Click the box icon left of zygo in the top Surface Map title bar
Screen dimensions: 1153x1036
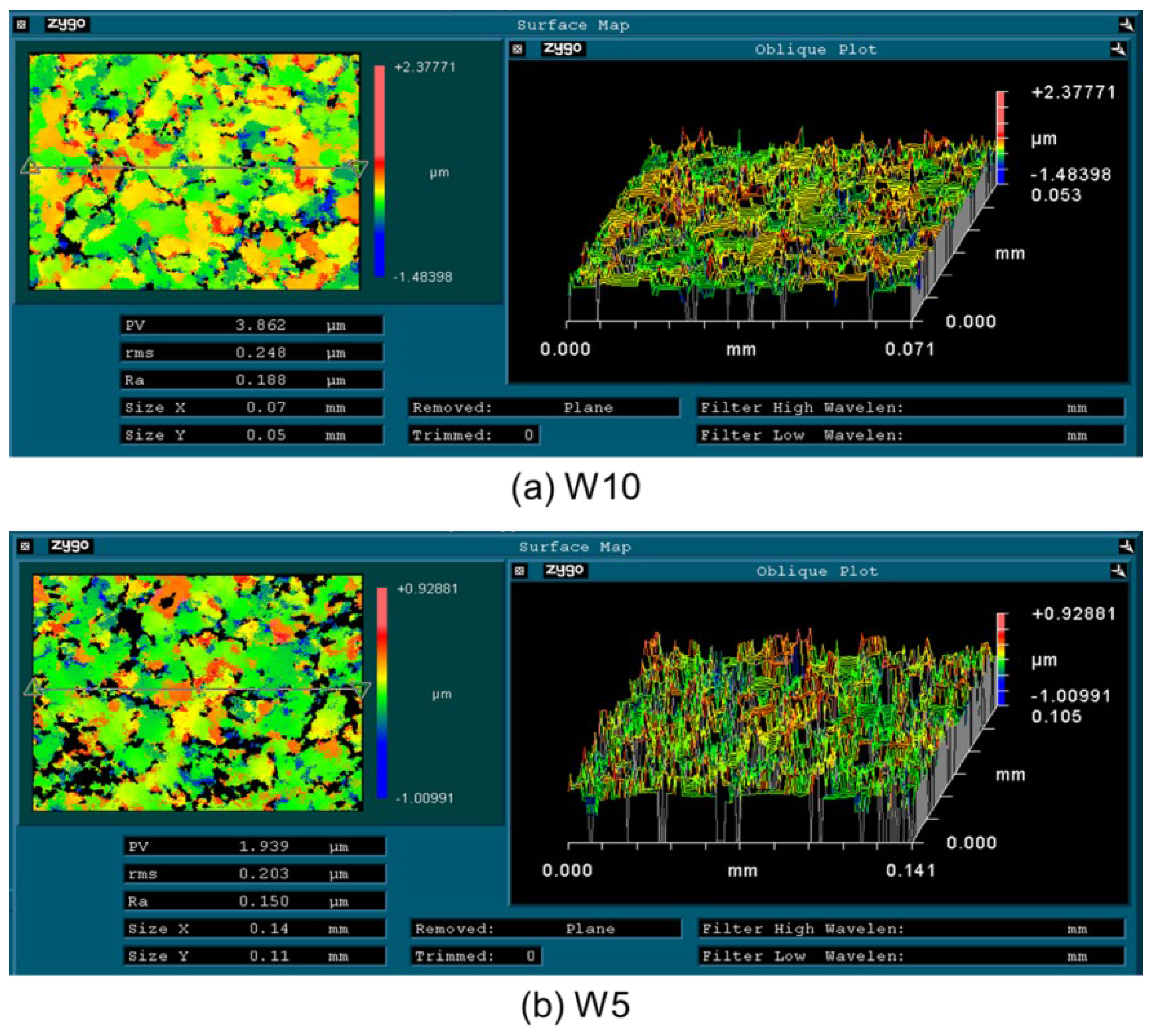pyautogui.click(x=21, y=24)
